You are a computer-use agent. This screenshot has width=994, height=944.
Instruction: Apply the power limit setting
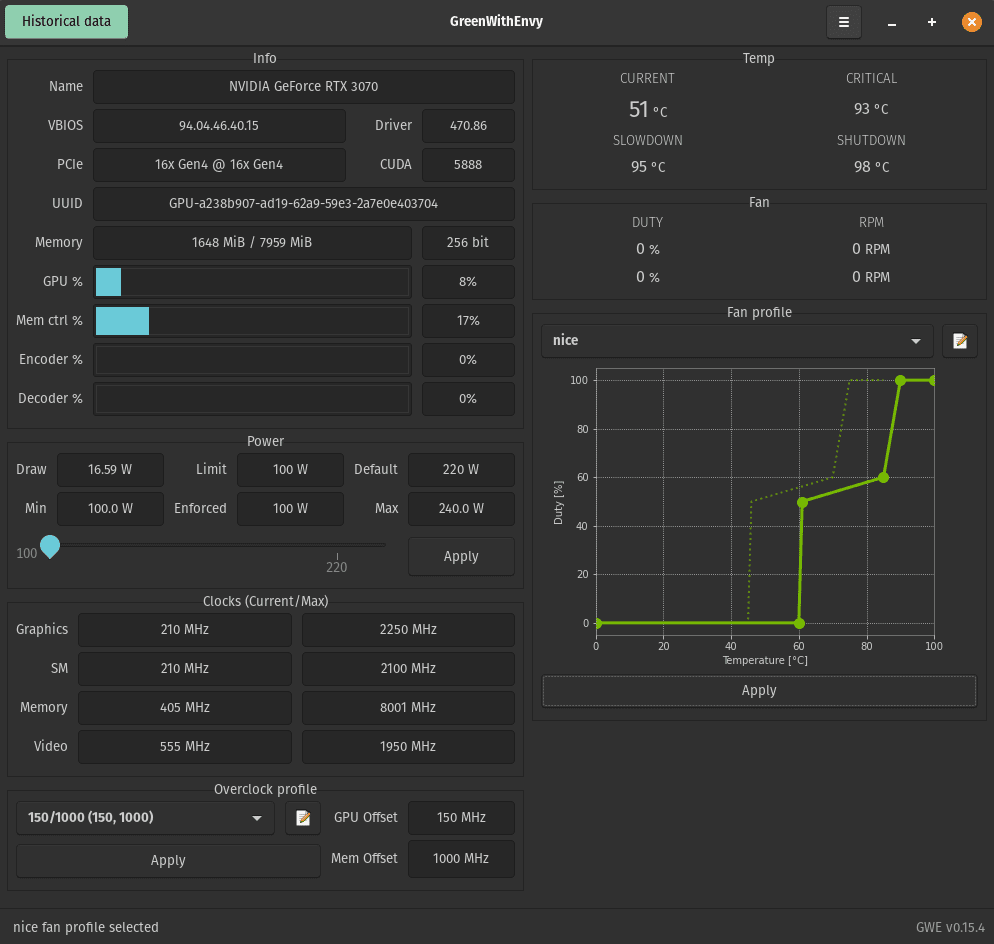tap(461, 557)
